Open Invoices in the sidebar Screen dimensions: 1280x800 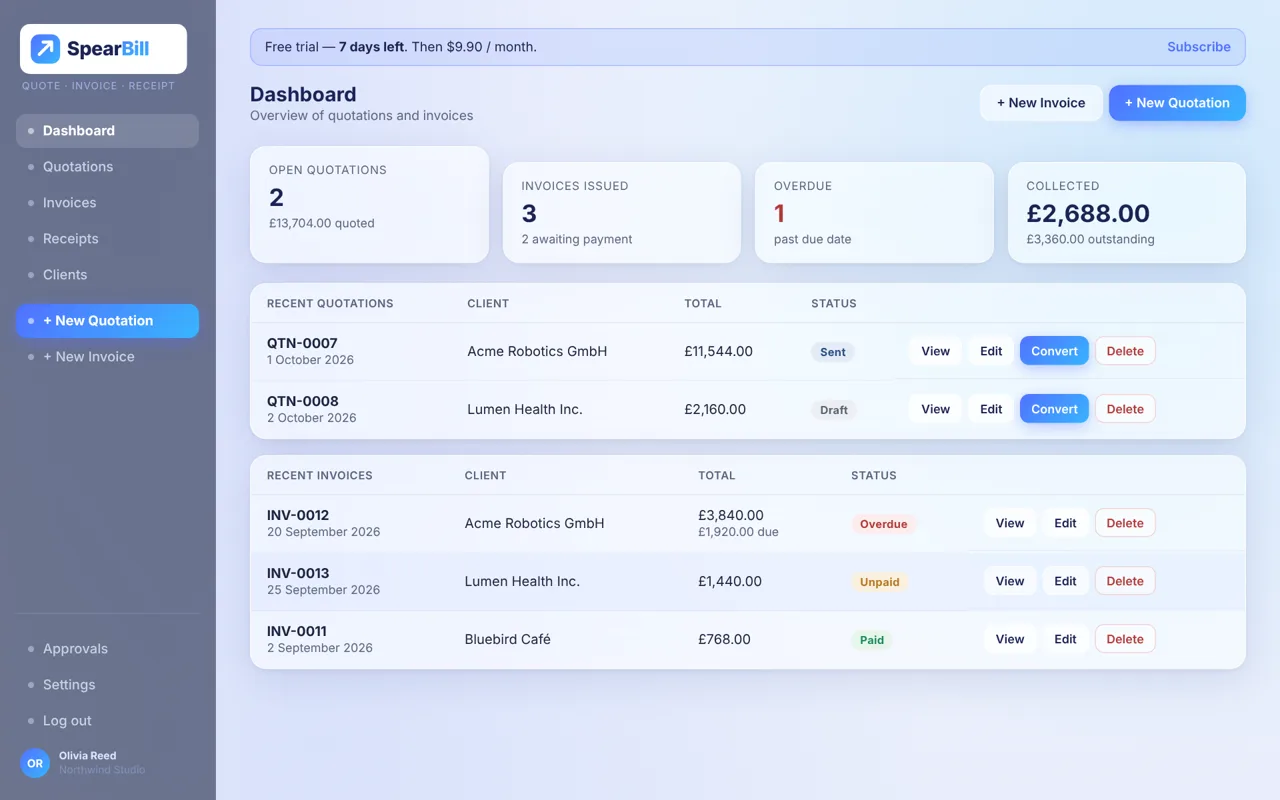[107, 203]
